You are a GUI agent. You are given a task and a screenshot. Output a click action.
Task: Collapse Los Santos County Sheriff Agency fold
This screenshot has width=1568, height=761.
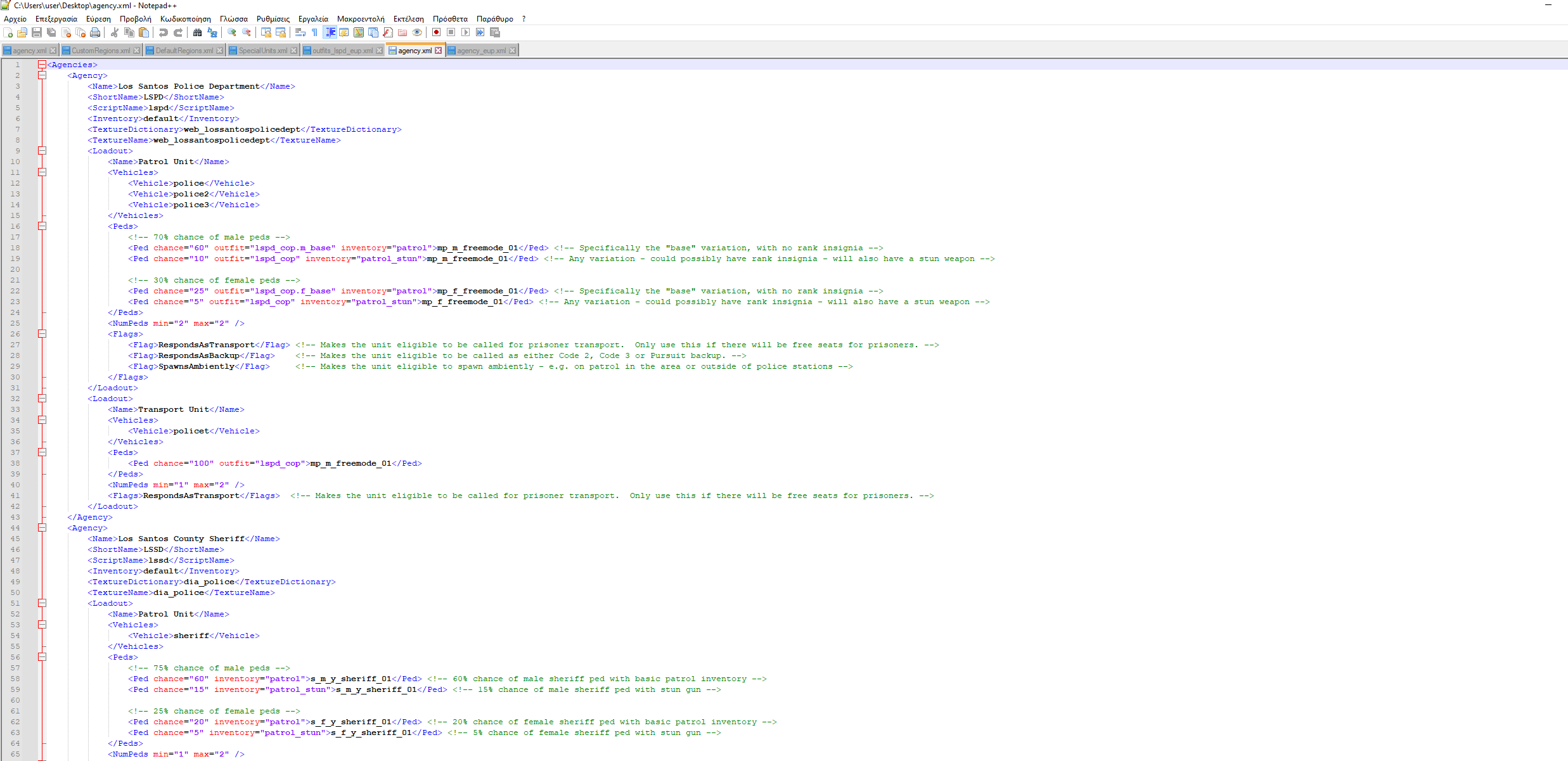[42, 528]
